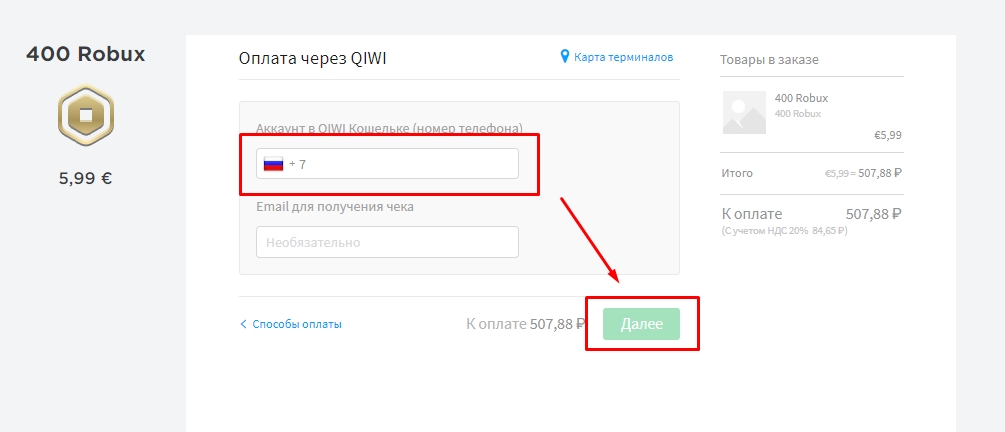1005x432 pixels.
Task: Click the back chevron beside Способы оплаты
Action: pos(243,324)
